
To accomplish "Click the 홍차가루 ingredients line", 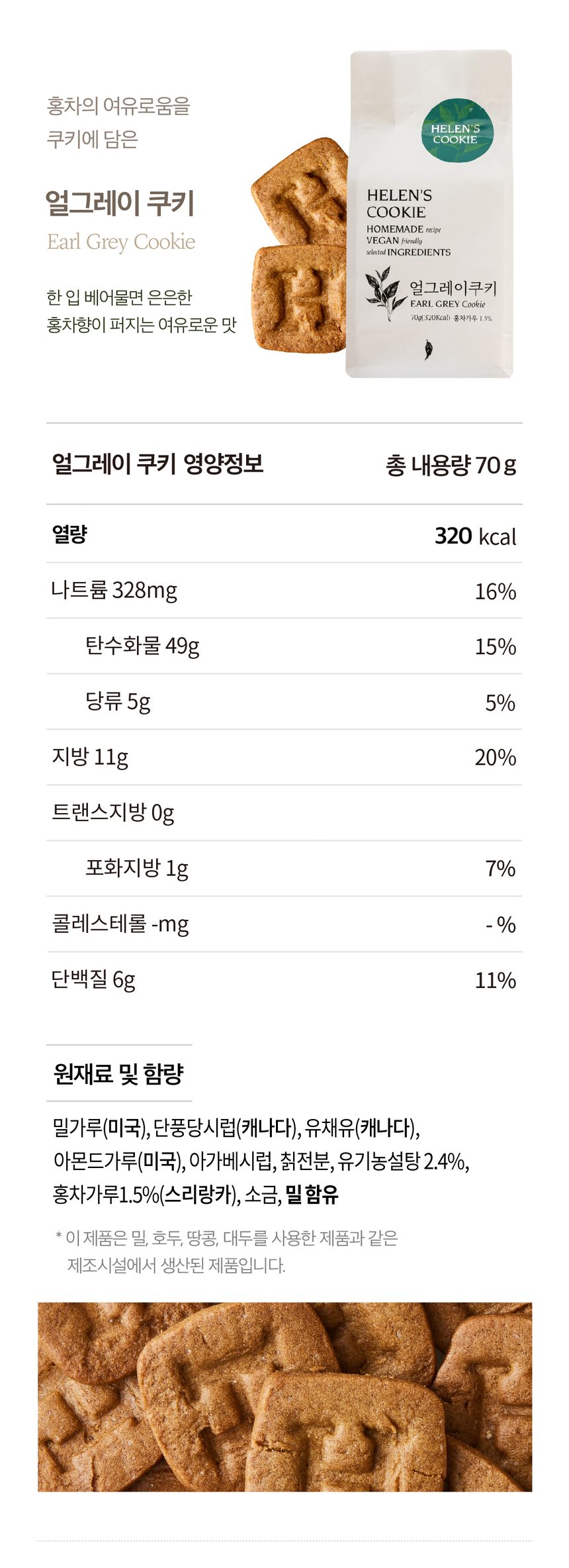I will tap(195, 1194).
